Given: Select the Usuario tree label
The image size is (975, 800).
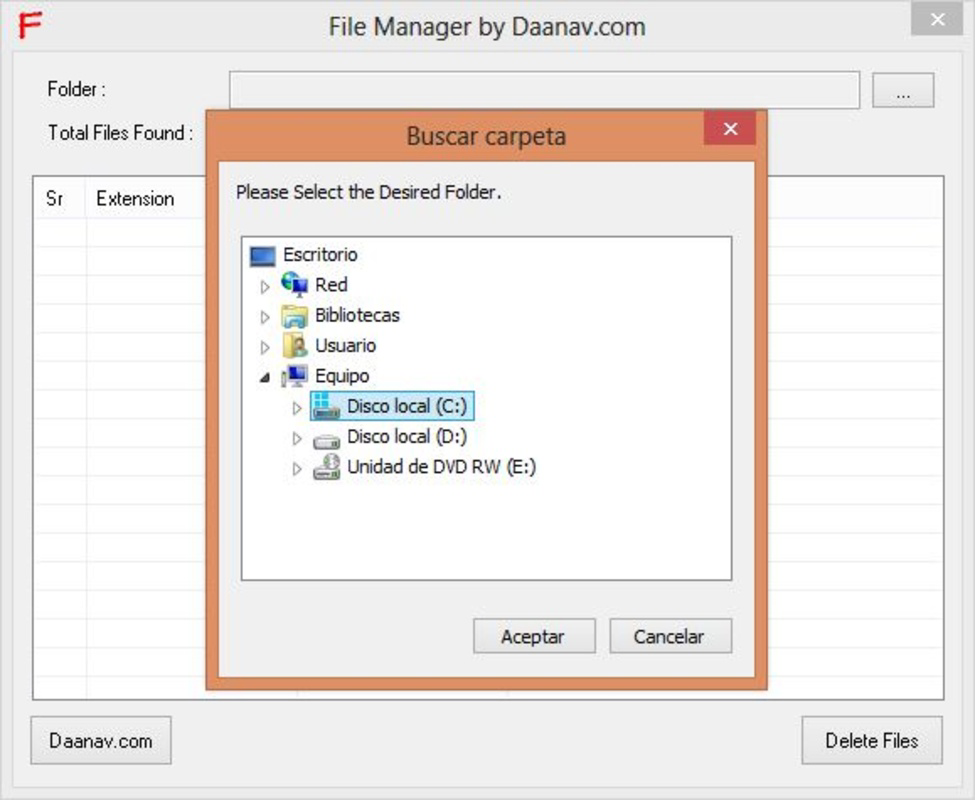Looking at the screenshot, I should 346,346.
